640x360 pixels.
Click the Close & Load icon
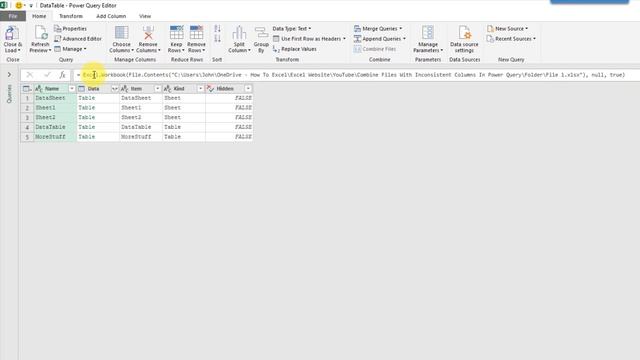11,33
